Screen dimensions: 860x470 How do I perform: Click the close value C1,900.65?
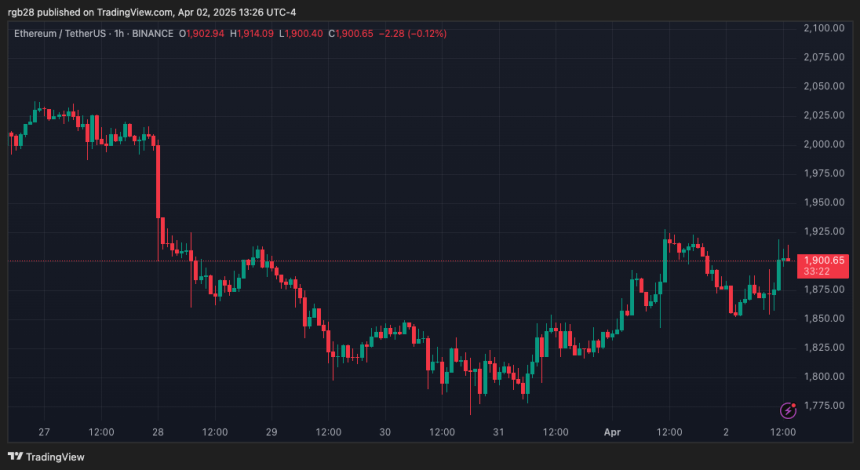pyautogui.click(x=351, y=34)
